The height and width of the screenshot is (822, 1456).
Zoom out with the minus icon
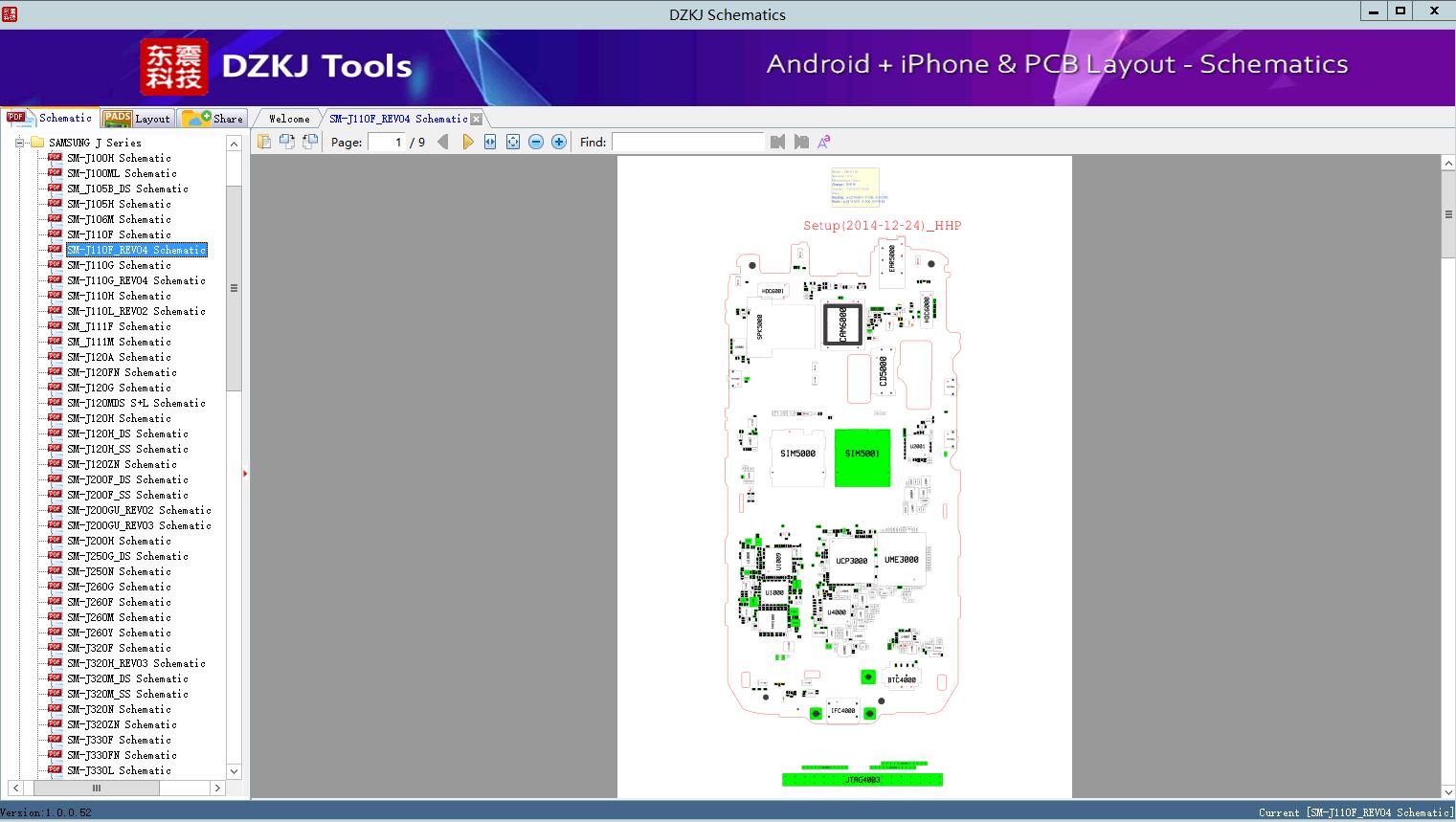536,142
